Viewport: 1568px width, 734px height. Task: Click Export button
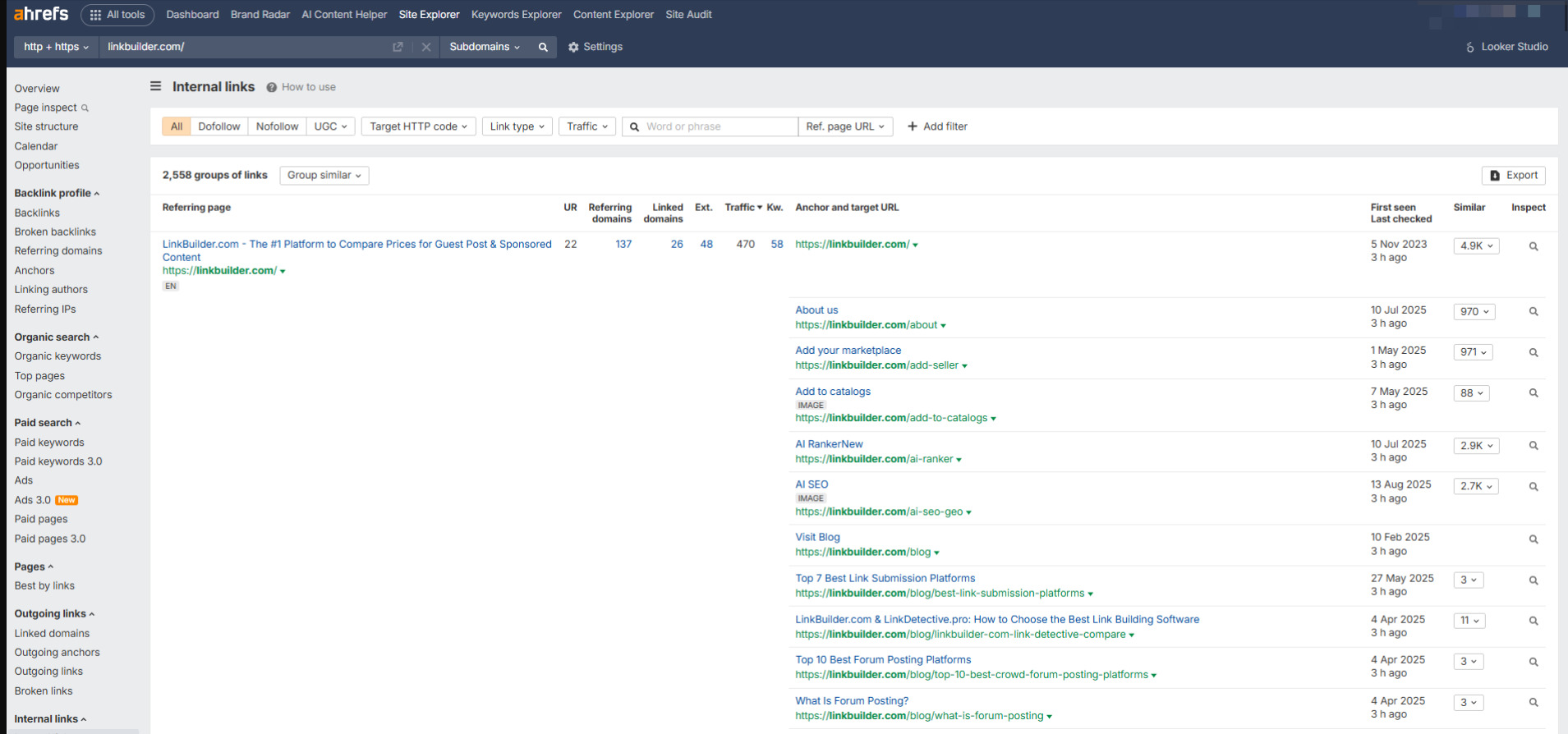(x=1513, y=175)
